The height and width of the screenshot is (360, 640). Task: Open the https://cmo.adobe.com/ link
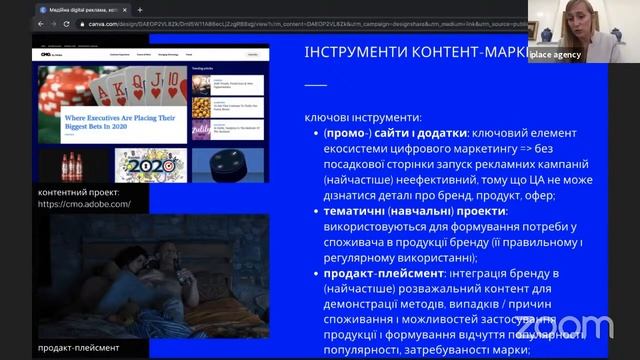84,204
